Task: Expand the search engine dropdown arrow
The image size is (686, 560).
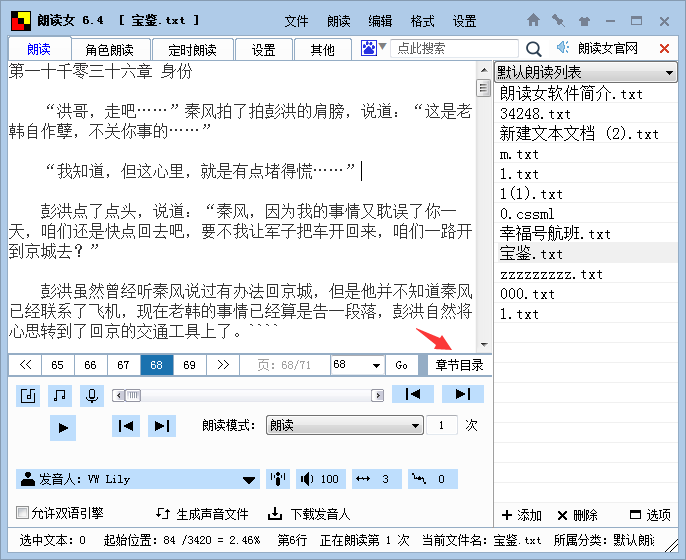Action: click(x=382, y=46)
